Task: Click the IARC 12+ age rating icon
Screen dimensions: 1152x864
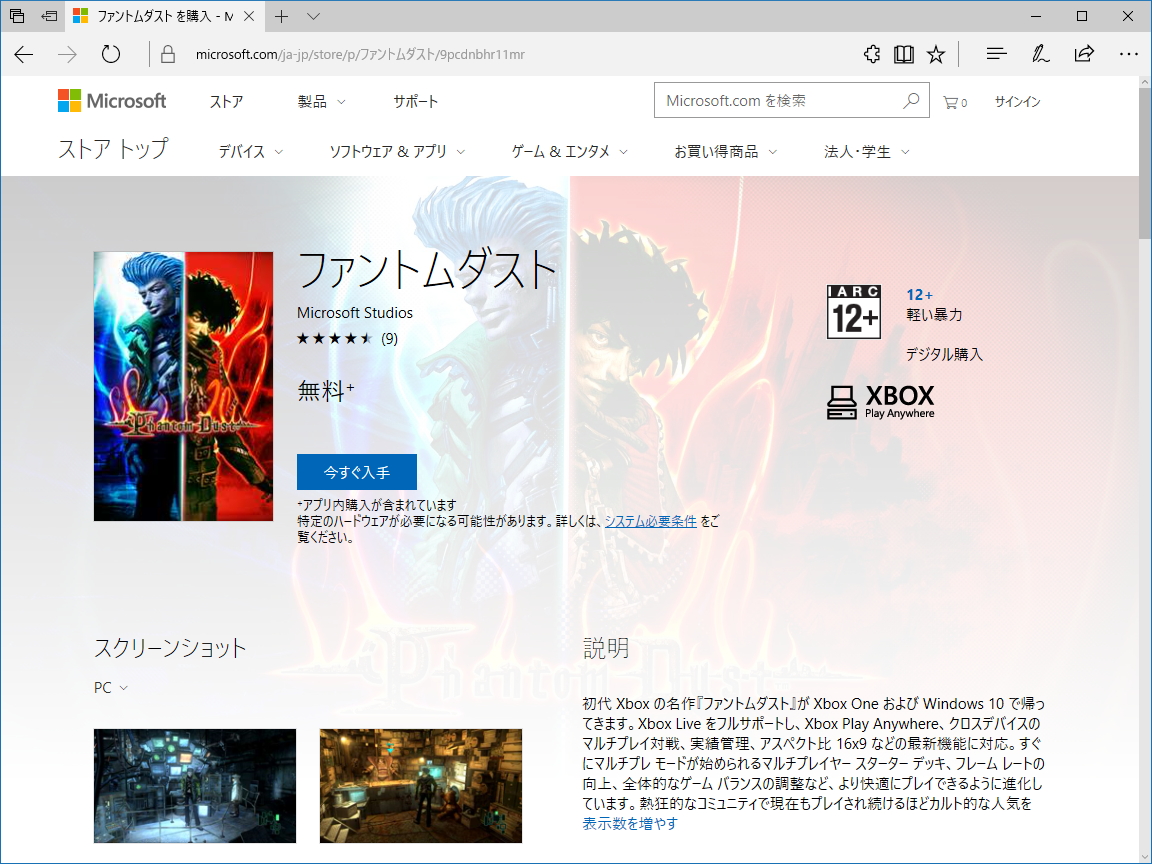Action: point(853,310)
